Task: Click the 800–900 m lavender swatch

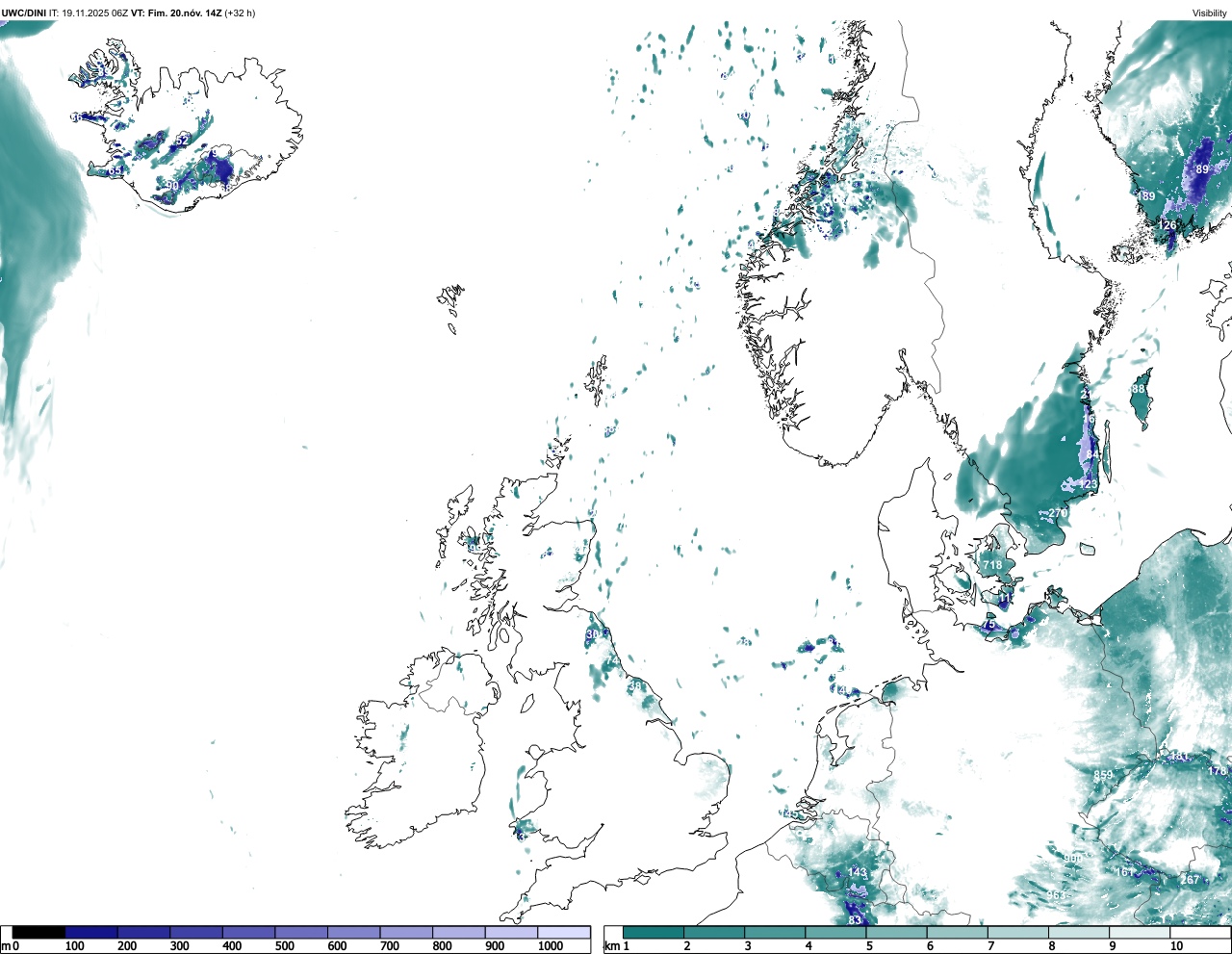Action: [x=459, y=932]
